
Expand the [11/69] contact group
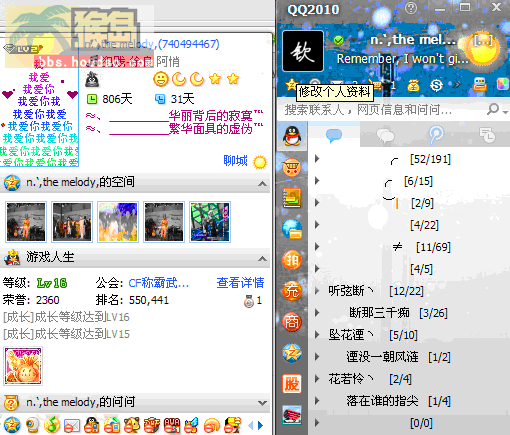click(317, 247)
